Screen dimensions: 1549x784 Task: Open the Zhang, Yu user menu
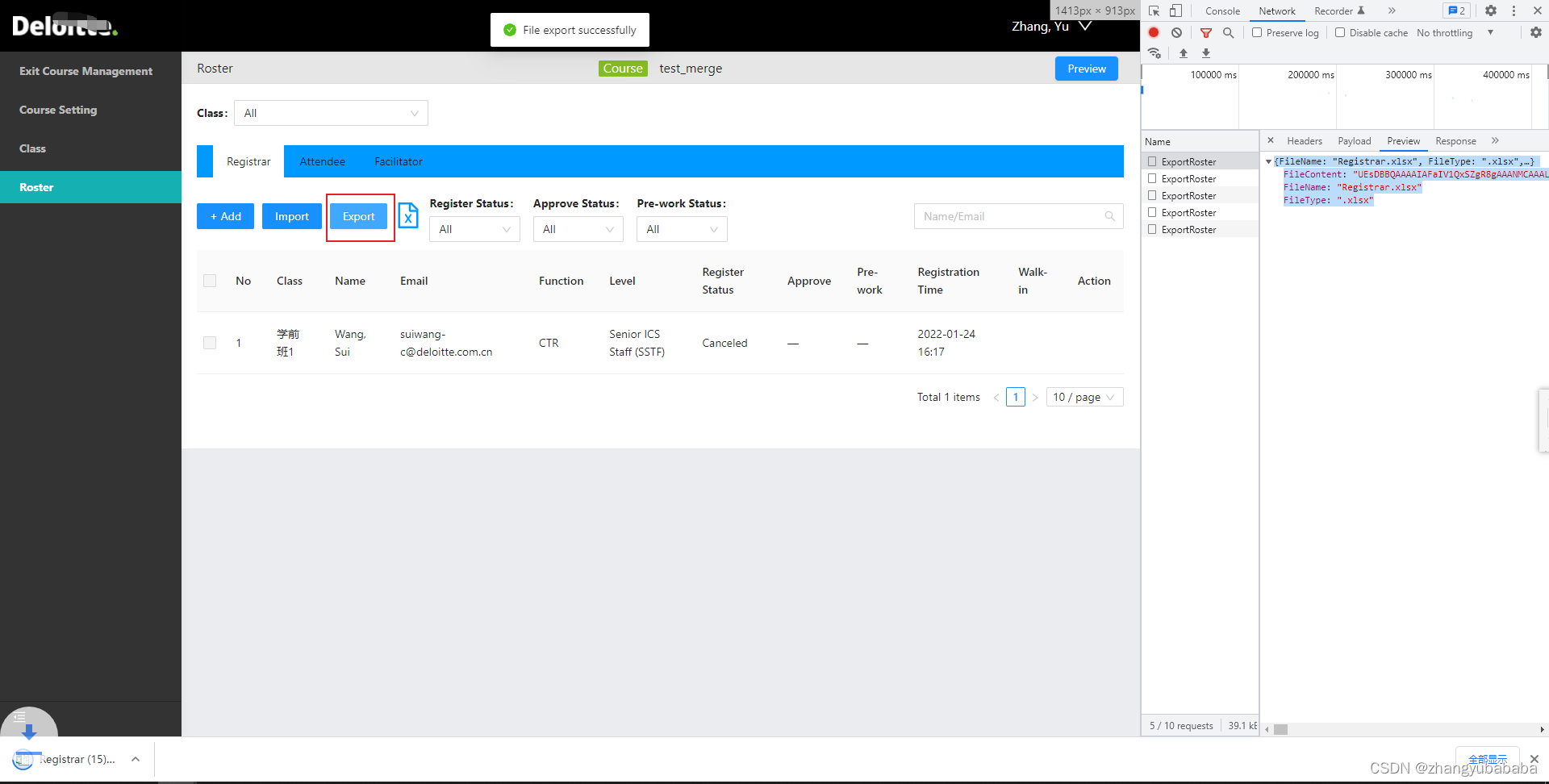pyautogui.click(x=1051, y=26)
